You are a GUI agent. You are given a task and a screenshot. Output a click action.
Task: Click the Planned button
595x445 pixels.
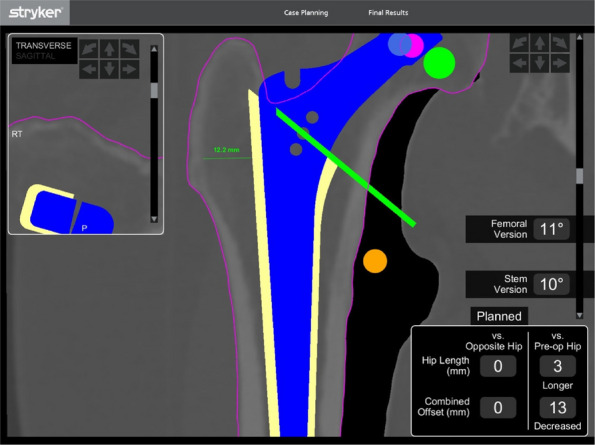tap(499, 316)
